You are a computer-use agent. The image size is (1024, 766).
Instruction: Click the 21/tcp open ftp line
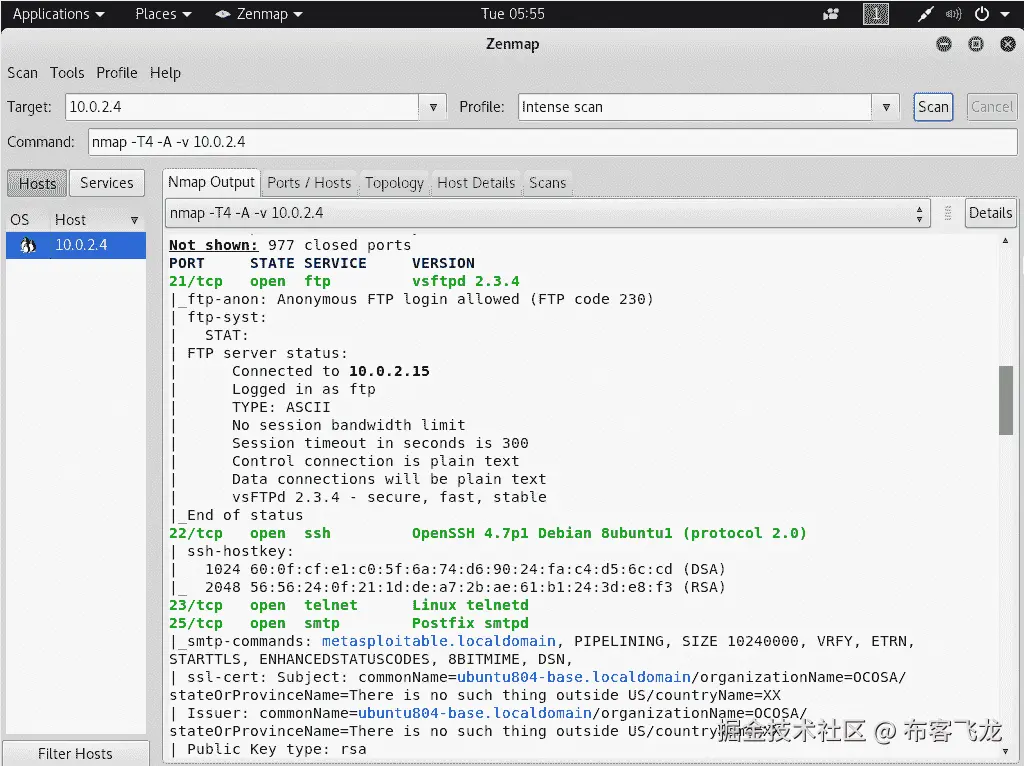coord(344,281)
